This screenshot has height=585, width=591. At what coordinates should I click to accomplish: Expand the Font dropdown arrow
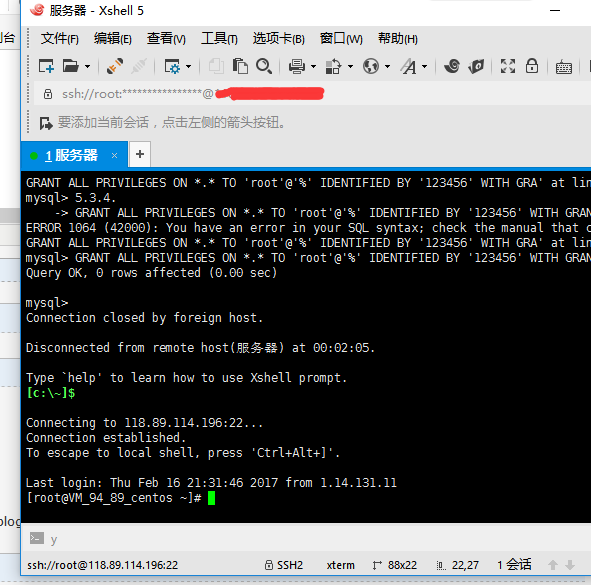pos(424,67)
